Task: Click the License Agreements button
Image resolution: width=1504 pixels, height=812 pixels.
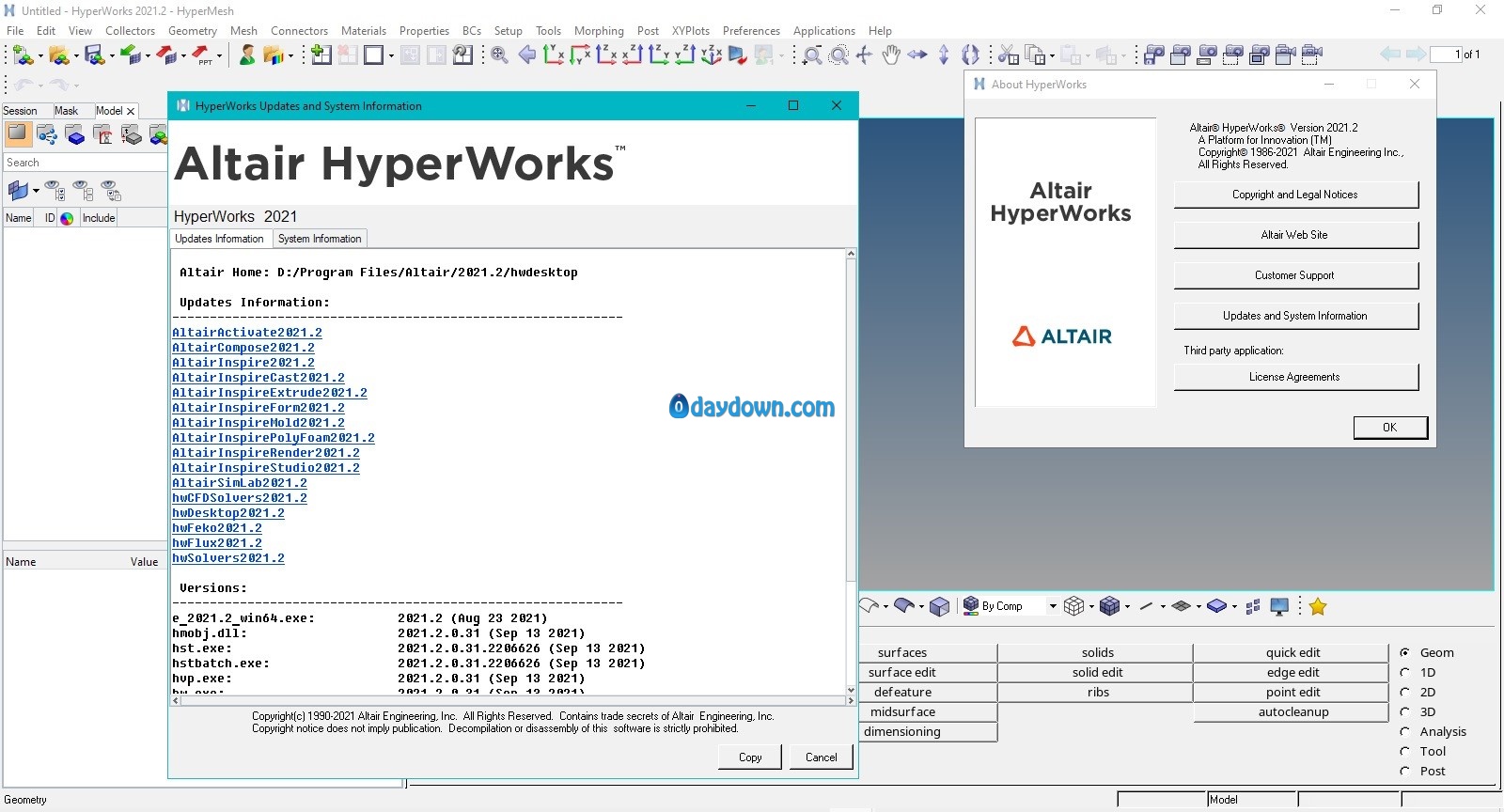Action: (1294, 377)
